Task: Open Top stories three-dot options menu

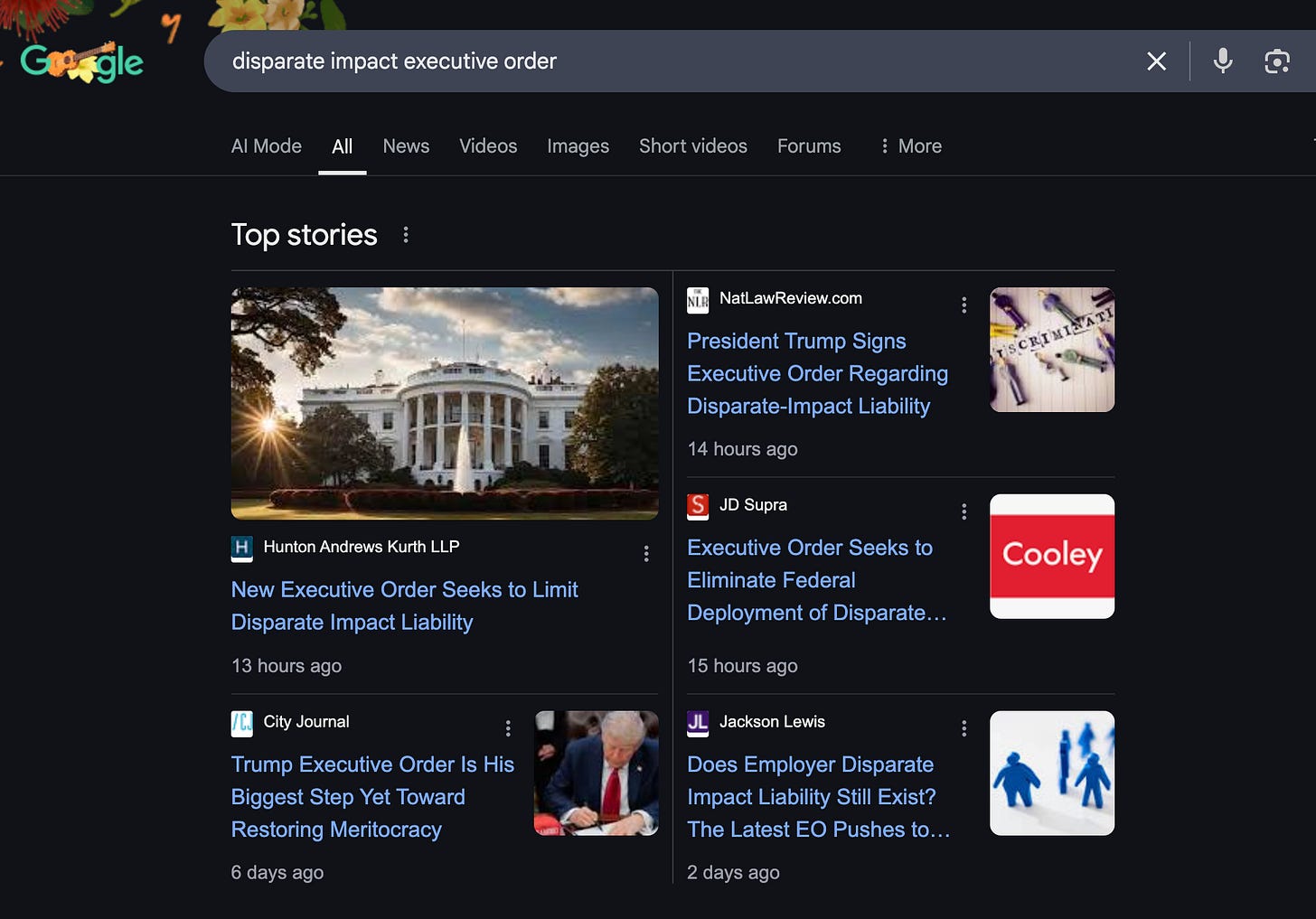Action: tap(406, 235)
